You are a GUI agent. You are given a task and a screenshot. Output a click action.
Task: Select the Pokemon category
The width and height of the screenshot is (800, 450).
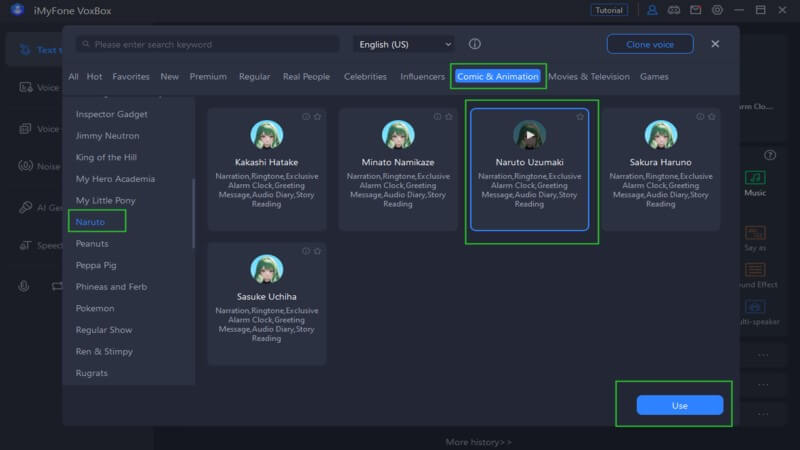point(95,309)
